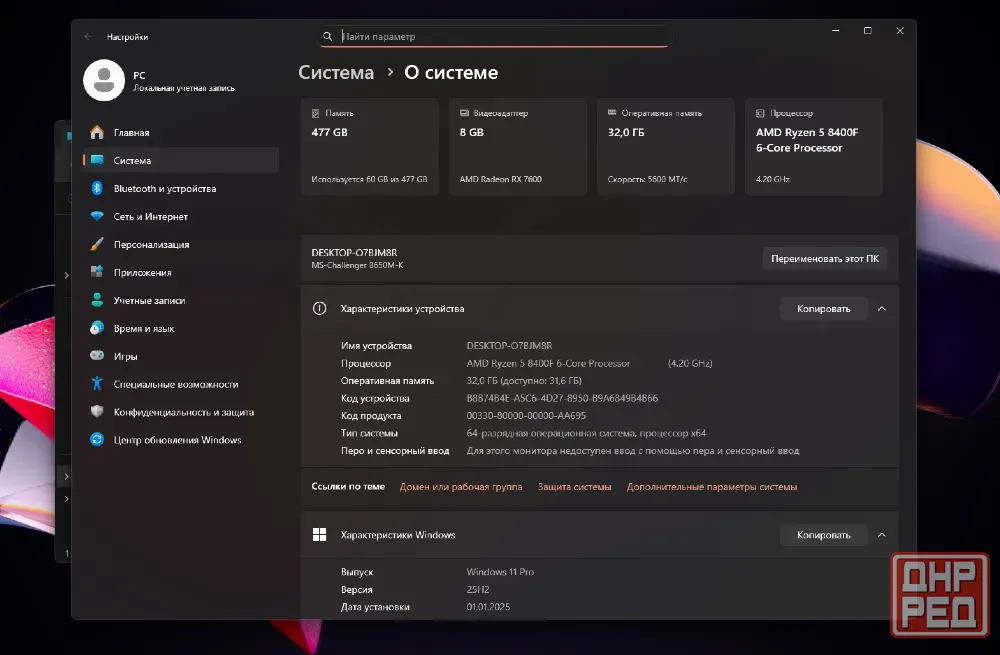Click the PC user avatar picture
The image size is (1000, 655).
(x=104, y=80)
